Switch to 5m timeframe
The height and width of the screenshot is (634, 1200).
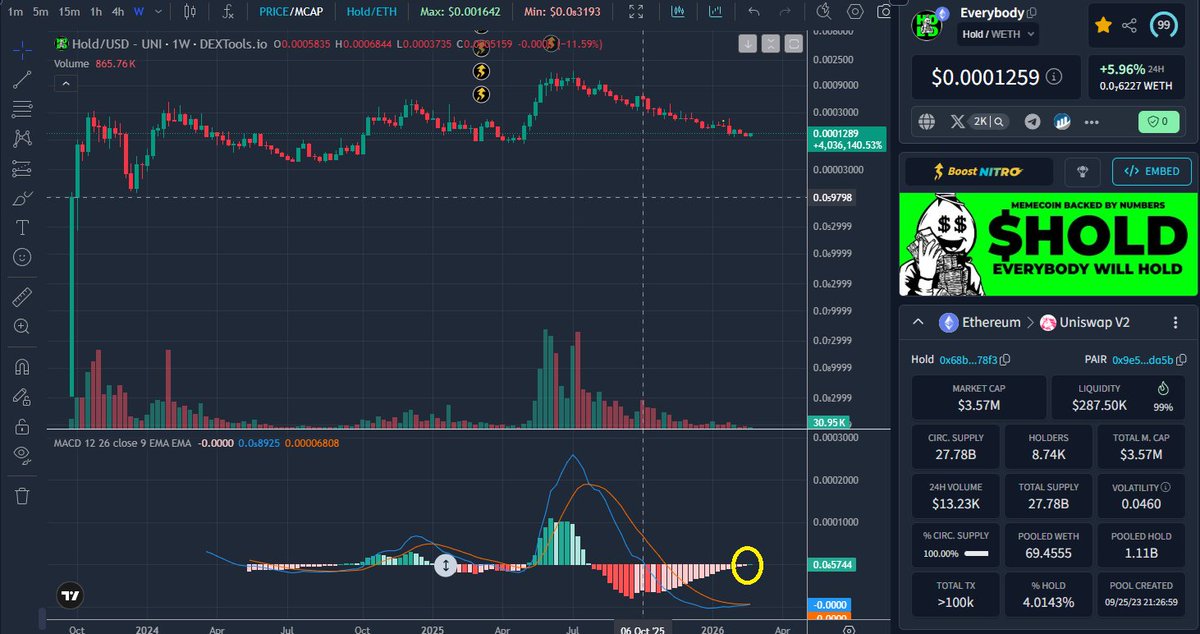40,12
